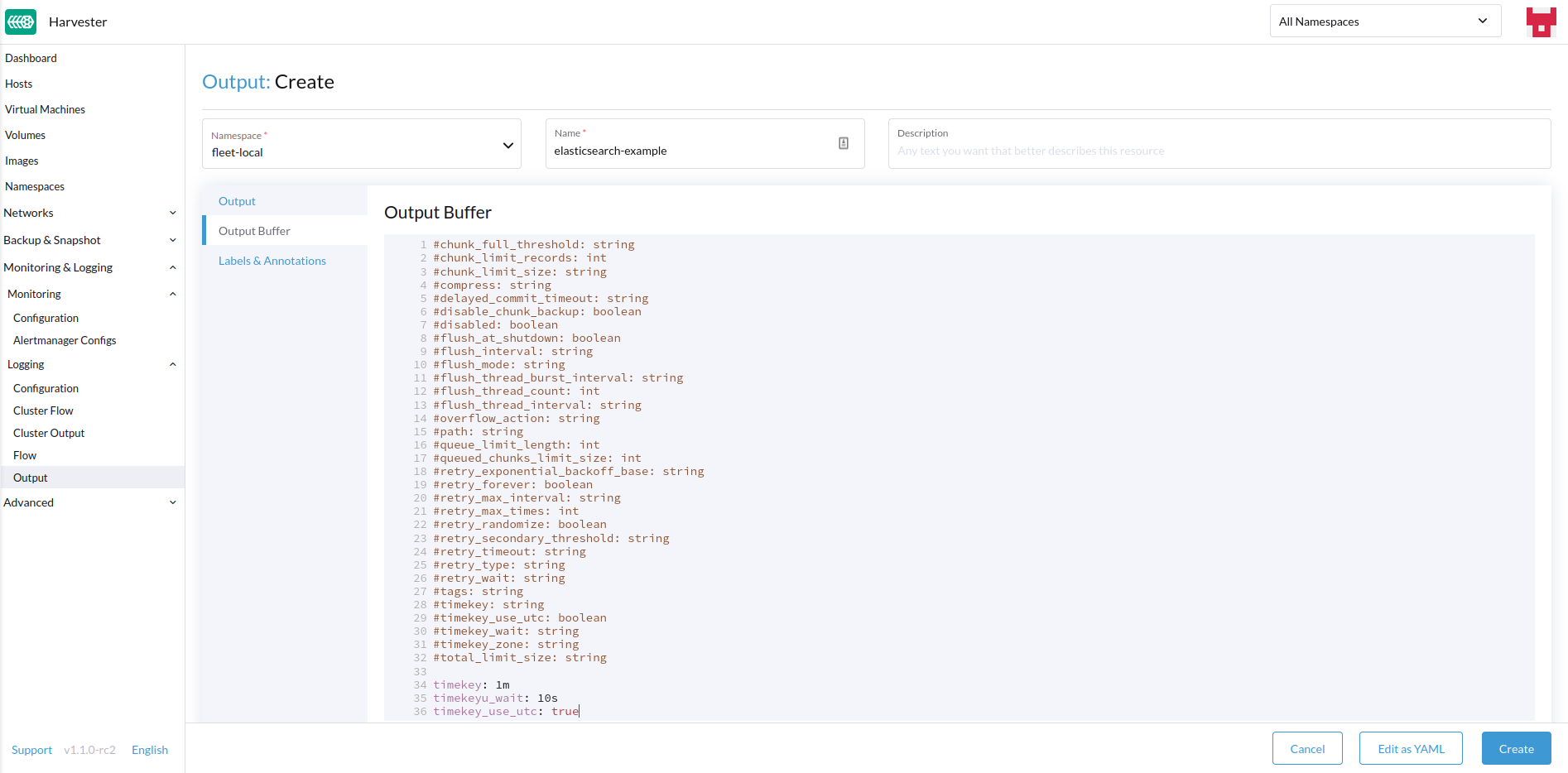Click the Harvester logo

[x=20, y=21]
